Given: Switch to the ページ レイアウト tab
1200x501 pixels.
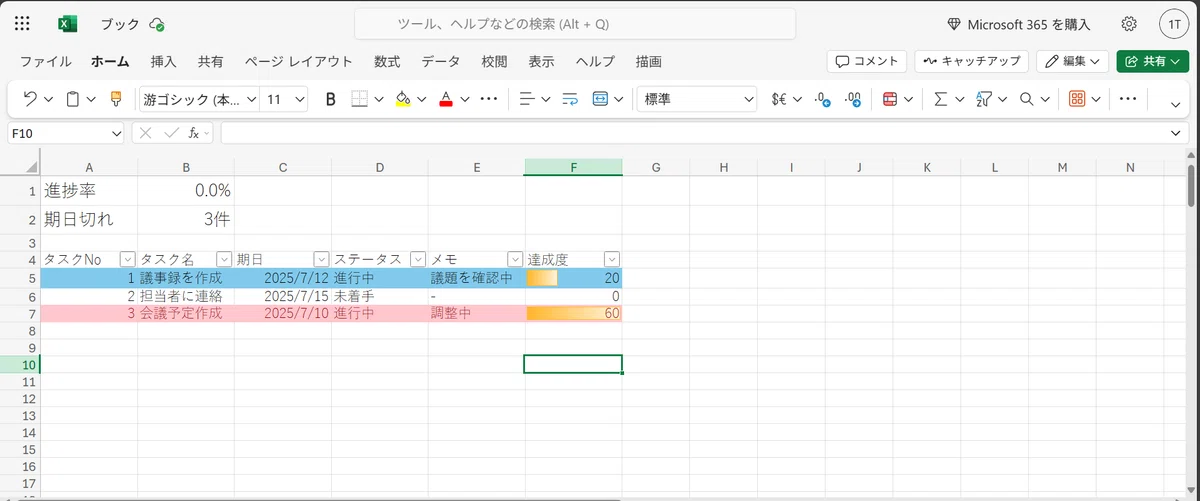Looking at the screenshot, I should 298,61.
